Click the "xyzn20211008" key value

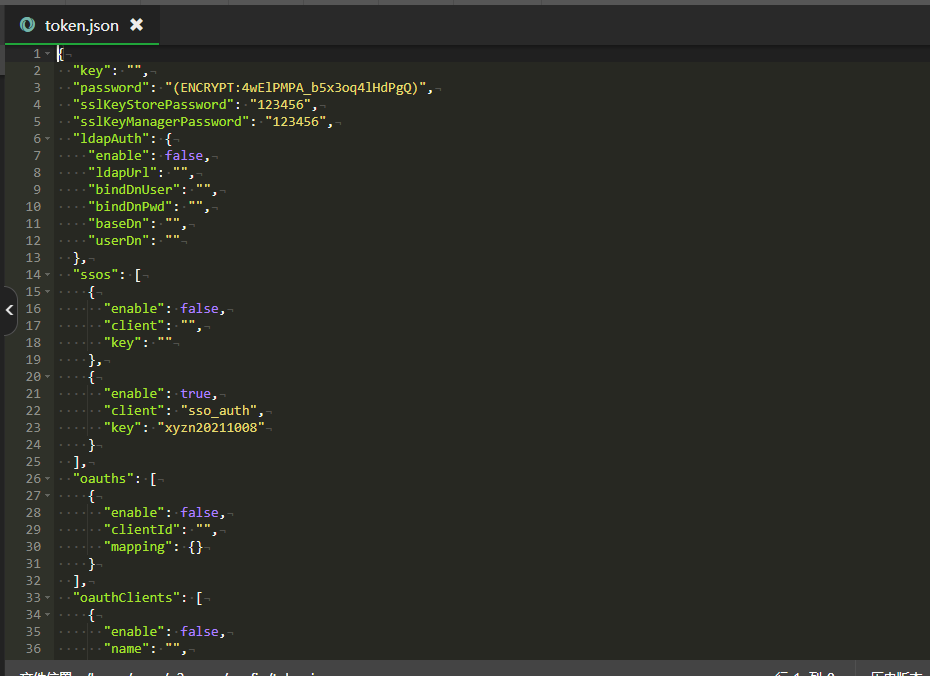[x=214, y=427]
